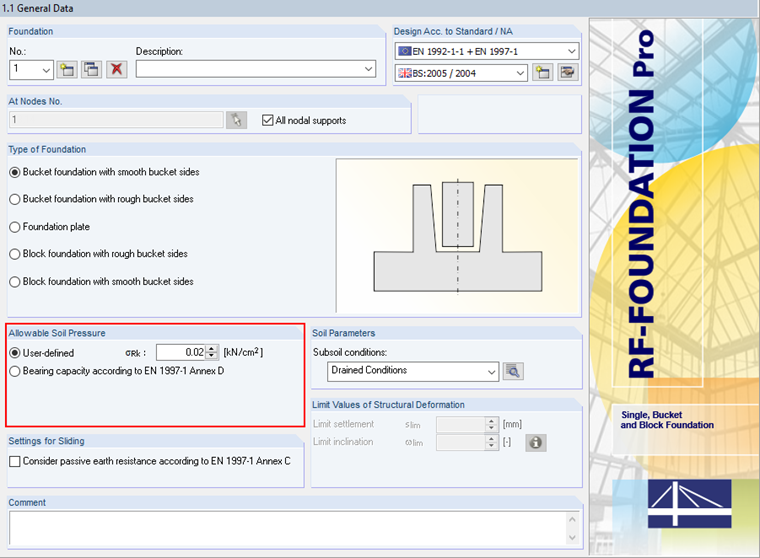The image size is (760, 558).
Task: Open Subsoil conditions Drained Conditions dropdown
Action: tap(491, 372)
